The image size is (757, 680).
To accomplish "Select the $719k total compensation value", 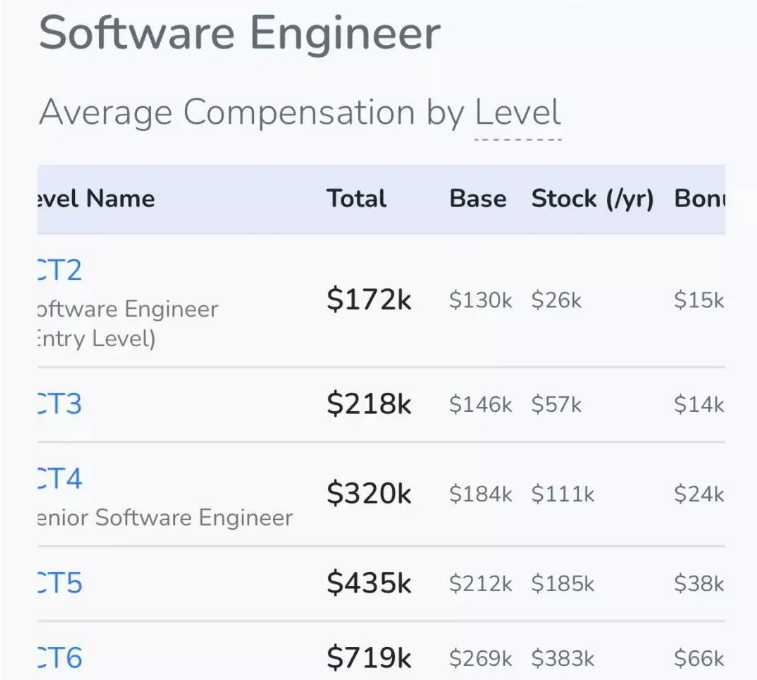I will (369, 657).
